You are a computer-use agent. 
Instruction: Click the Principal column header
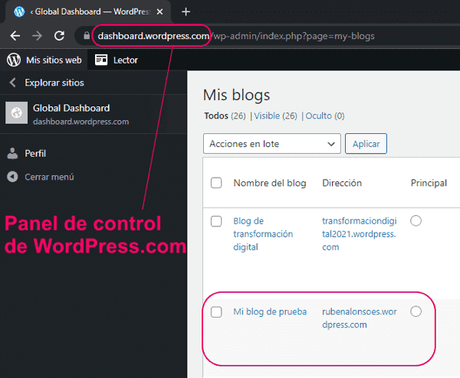click(x=429, y=183)
